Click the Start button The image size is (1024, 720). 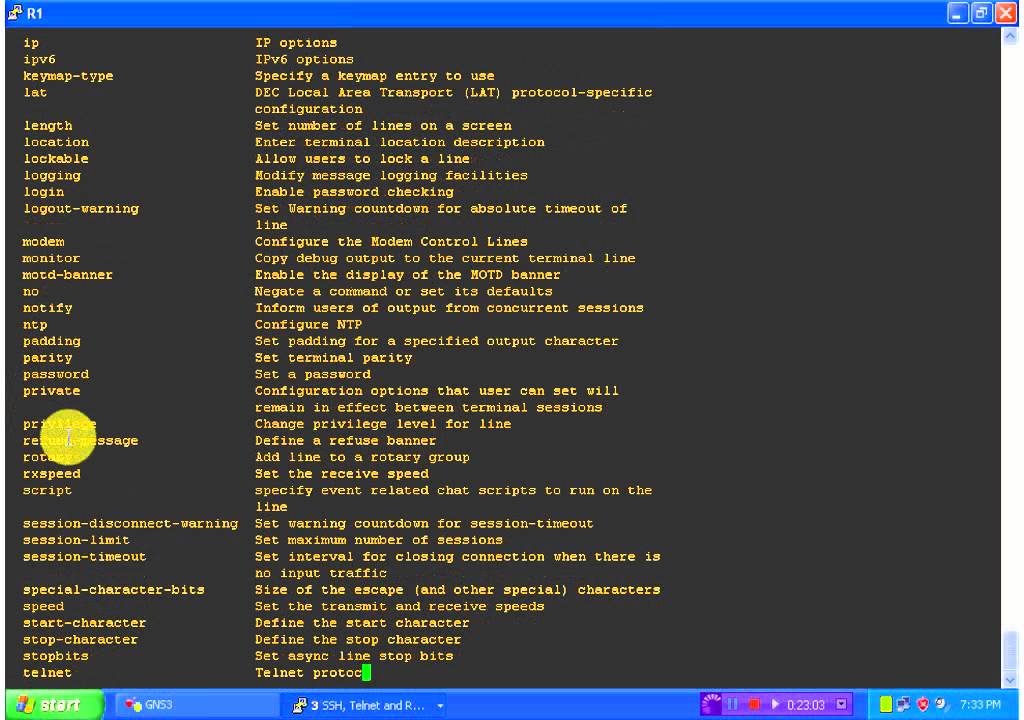(54, 705)
